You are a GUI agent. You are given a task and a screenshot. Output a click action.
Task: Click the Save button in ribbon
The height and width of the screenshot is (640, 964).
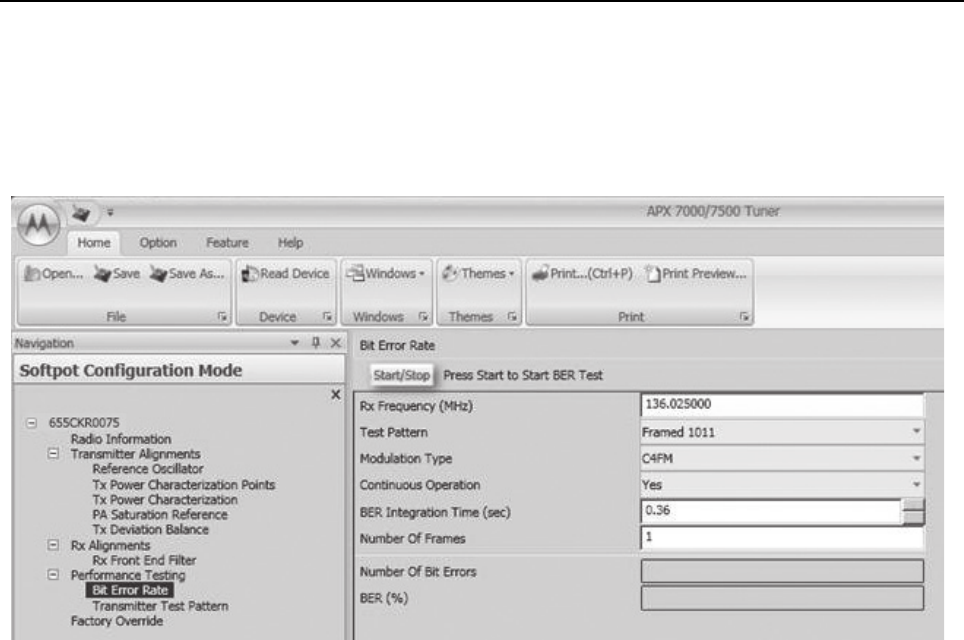pos(117,274)
